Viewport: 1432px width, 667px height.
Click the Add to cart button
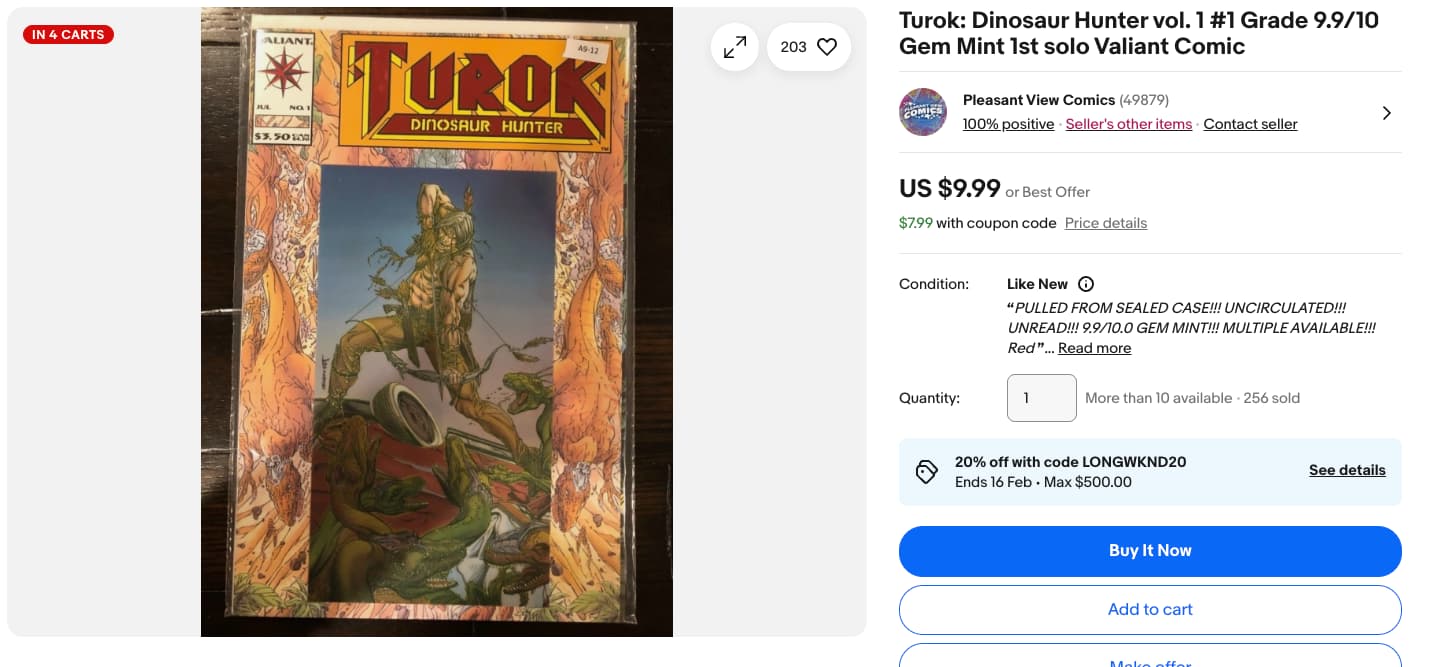tap(1150, 610)
